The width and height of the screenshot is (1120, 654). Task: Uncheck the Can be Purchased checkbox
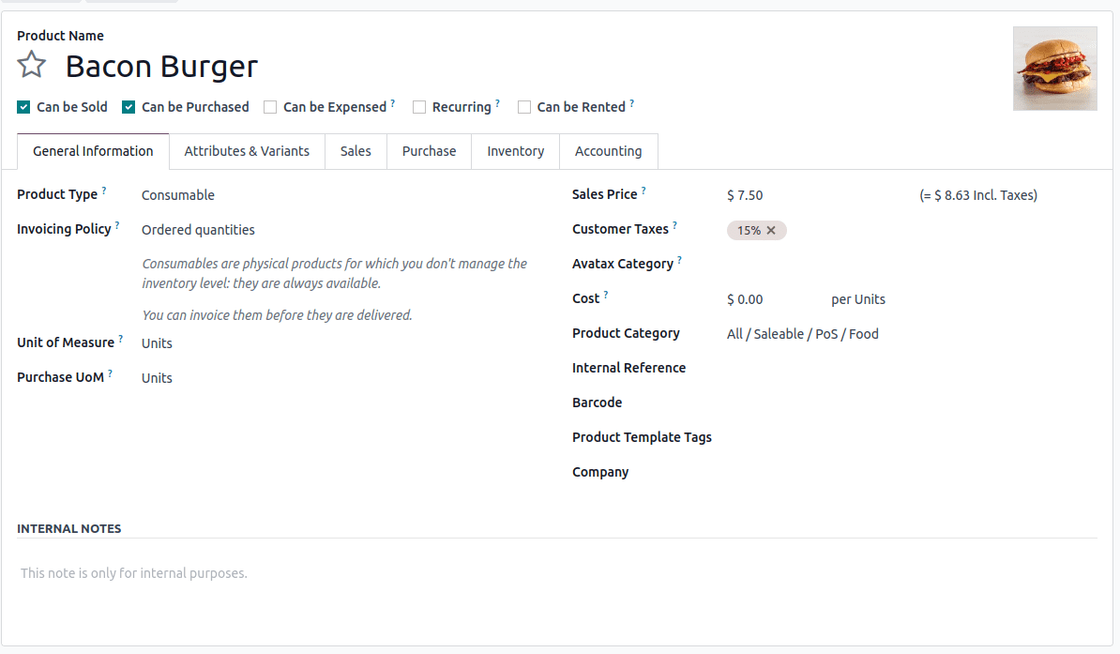coord(129,107)
